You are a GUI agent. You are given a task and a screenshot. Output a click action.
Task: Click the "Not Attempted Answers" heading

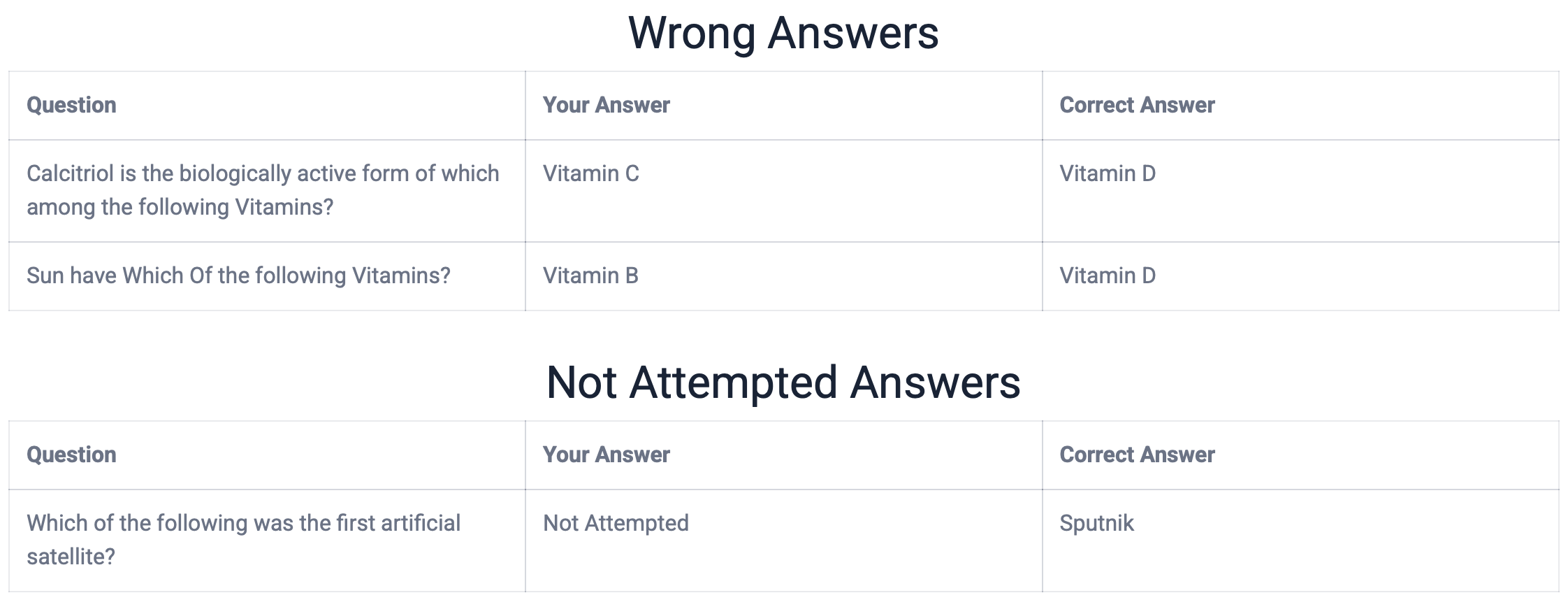(783, 383)
